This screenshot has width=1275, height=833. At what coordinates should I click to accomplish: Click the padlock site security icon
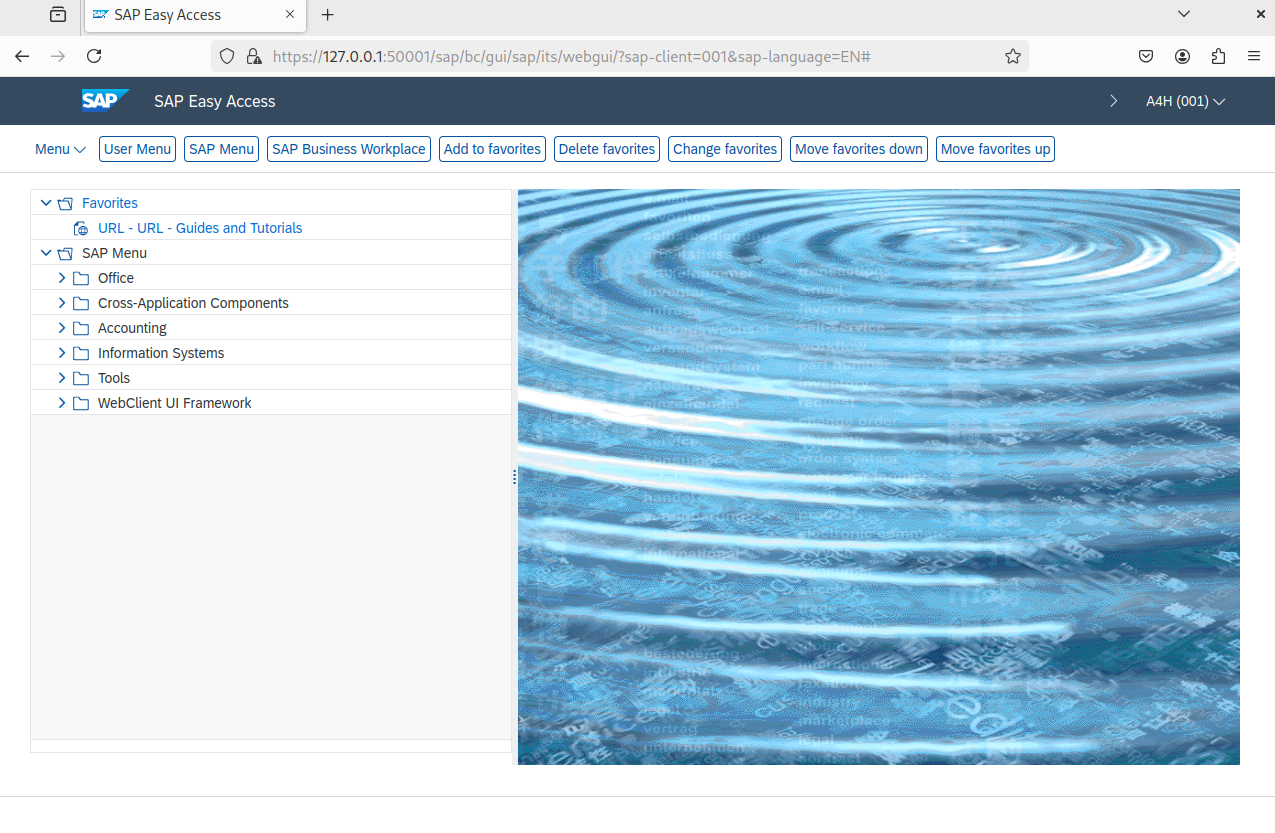point(253,56)
